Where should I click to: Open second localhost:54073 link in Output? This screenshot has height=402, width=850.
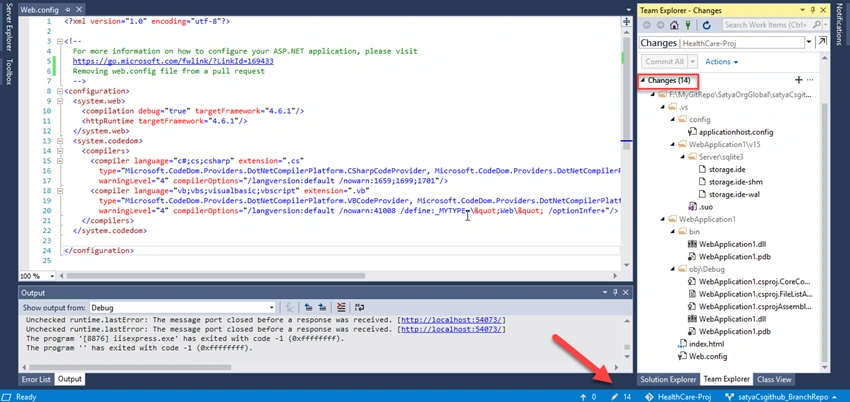453,329
